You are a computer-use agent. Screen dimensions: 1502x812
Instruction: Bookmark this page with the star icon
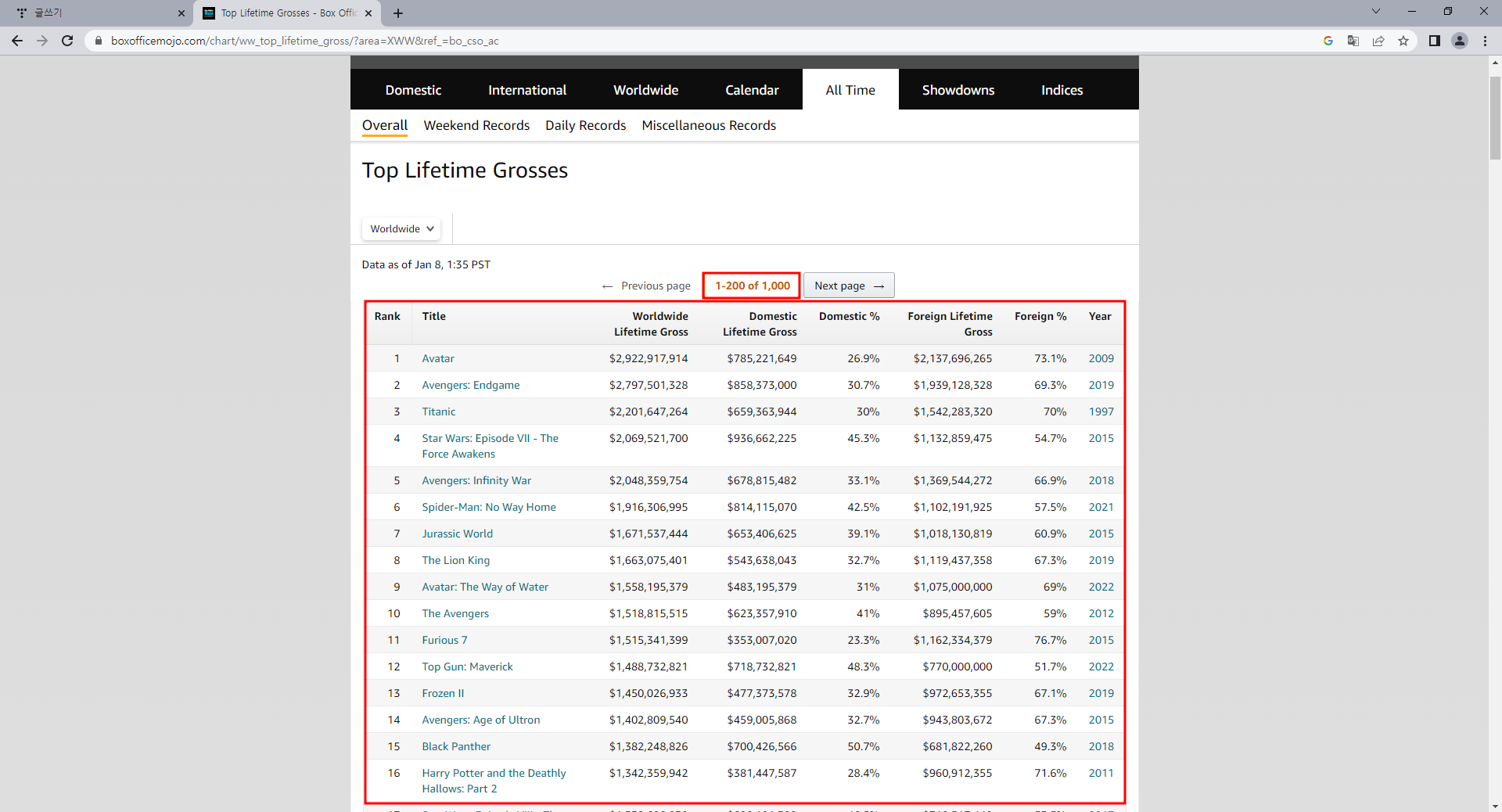(1403, 41)
